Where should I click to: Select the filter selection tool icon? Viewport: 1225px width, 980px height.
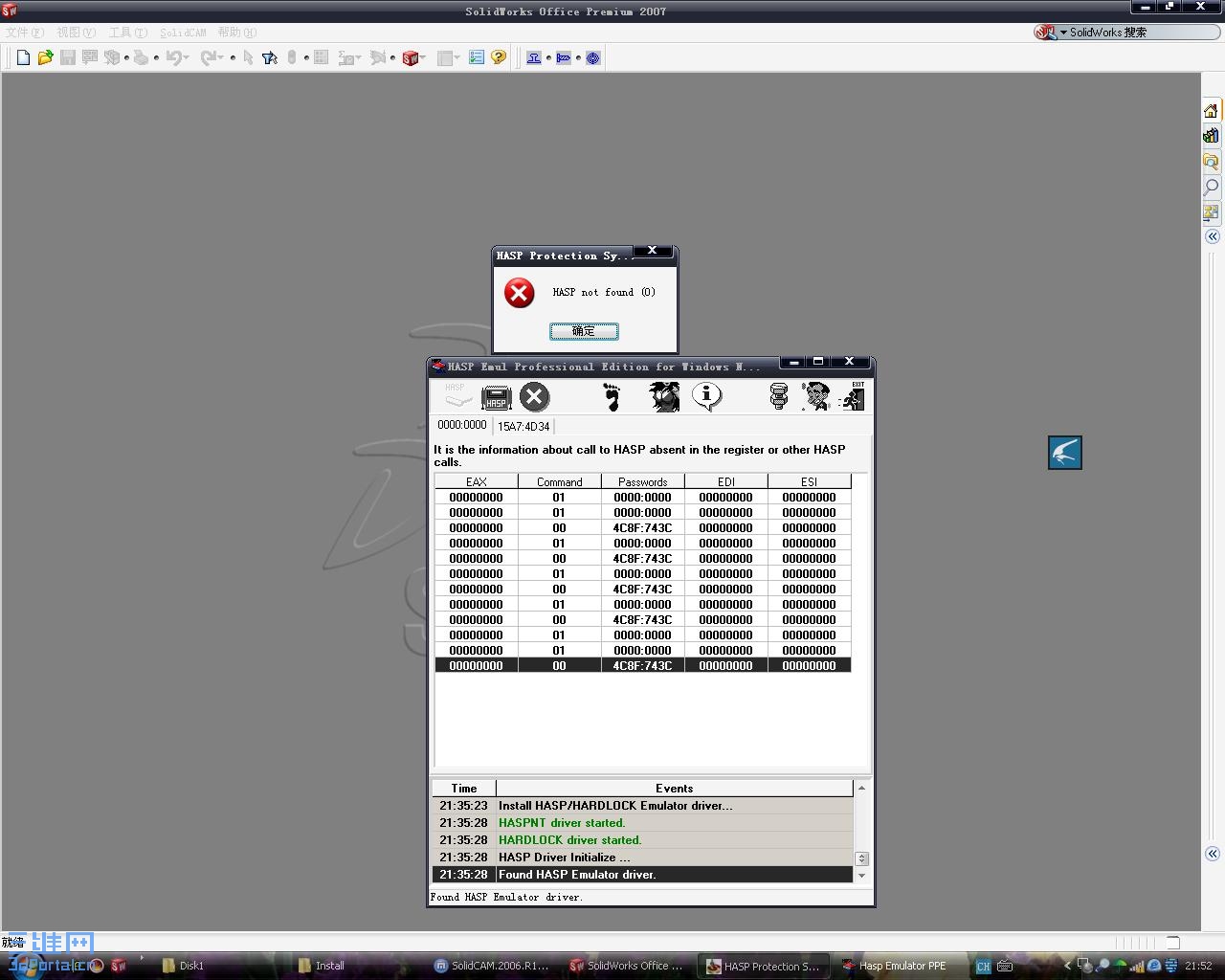coord(270,58)
